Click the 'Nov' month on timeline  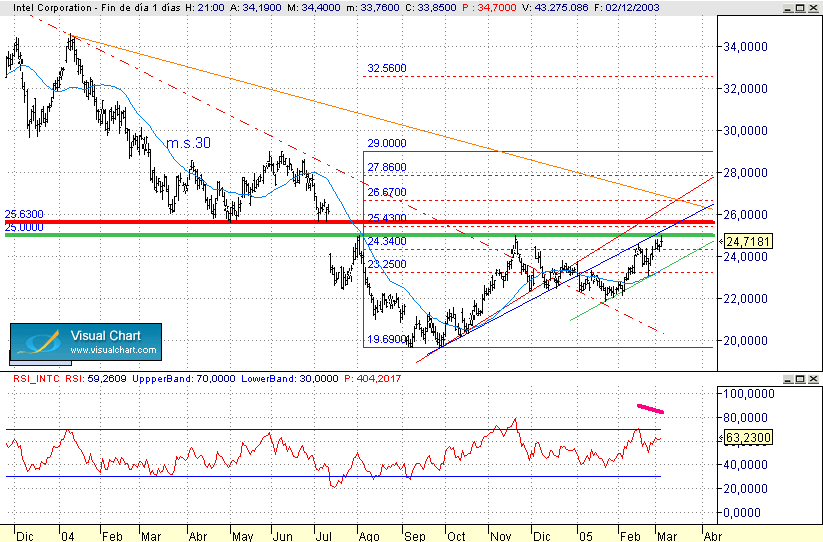tap(501, 536)
